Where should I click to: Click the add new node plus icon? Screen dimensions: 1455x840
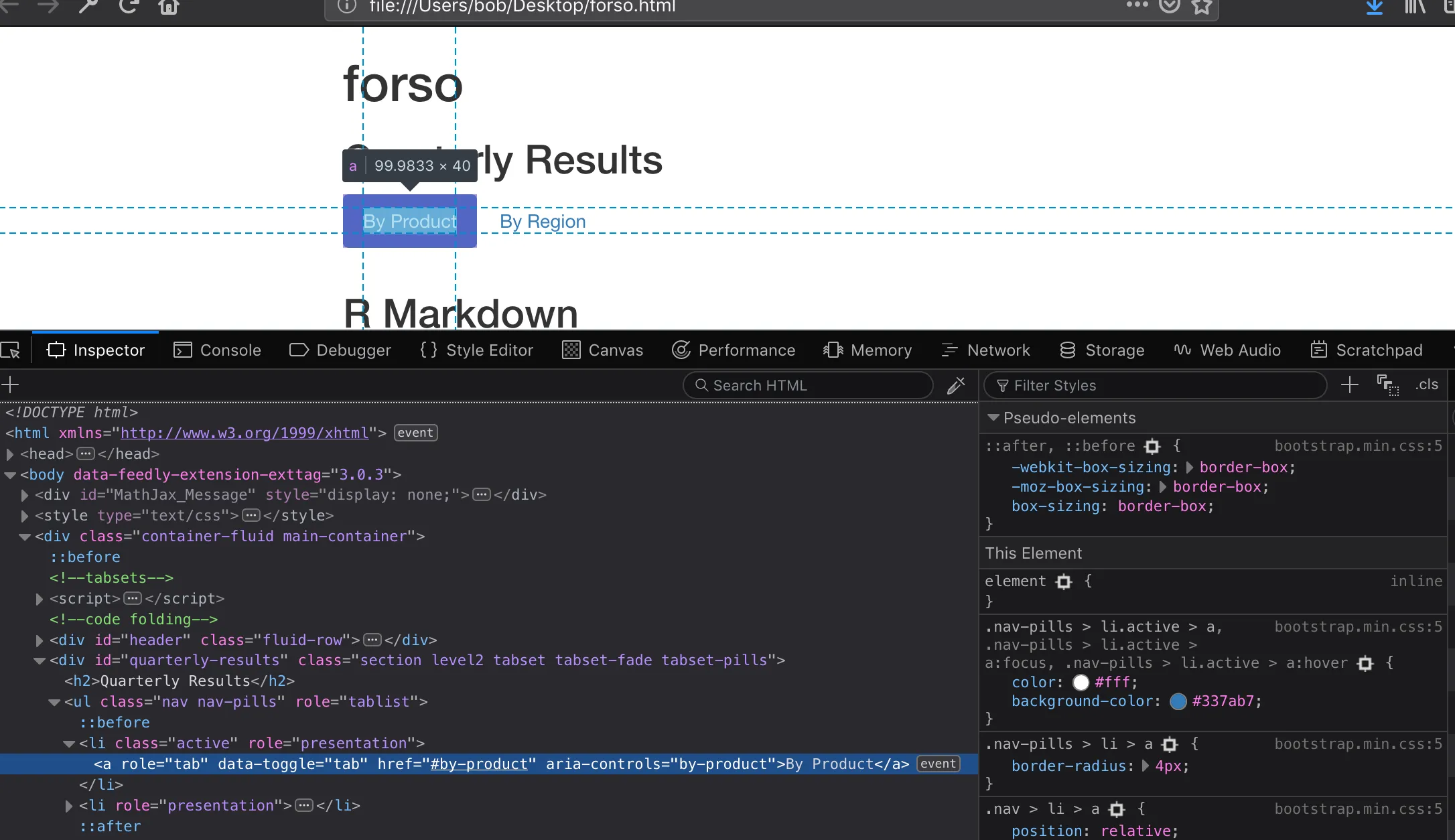tap(10, 384)
